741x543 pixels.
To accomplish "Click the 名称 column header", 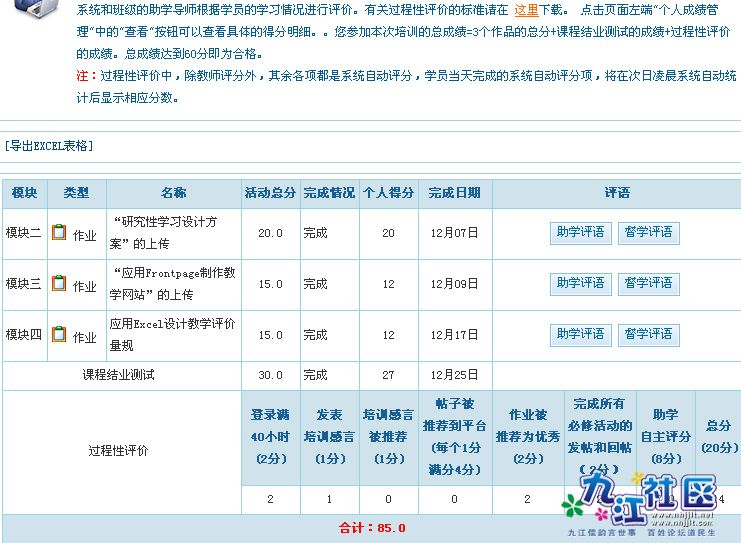I will tap(174, 193).
